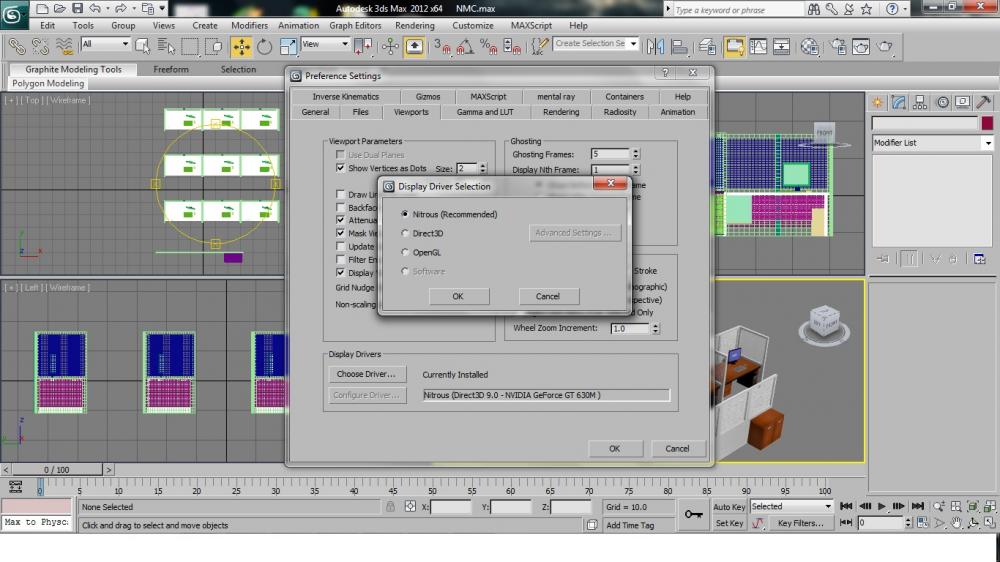Click the Save file icon in title bar
This screenshot has height=562, width=1000.
pos(77,8)
